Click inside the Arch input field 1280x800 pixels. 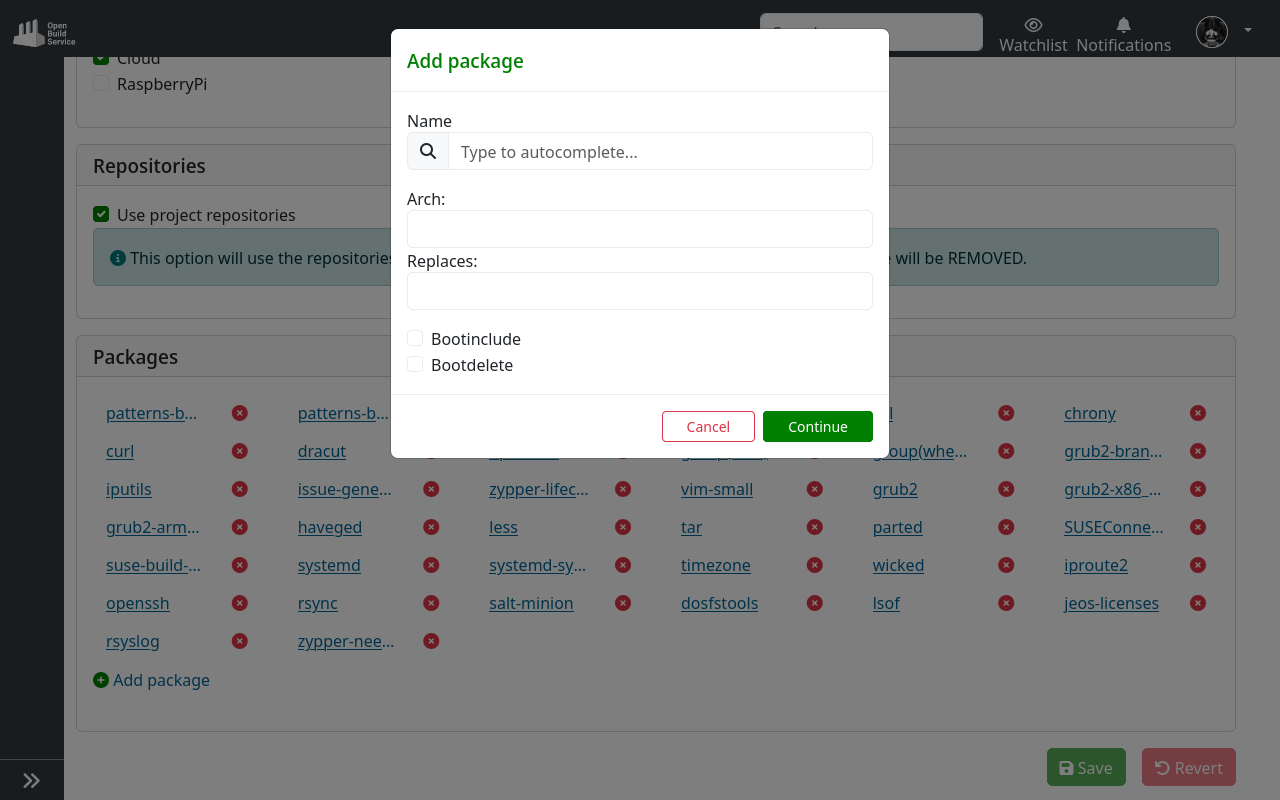click(639, 229)
